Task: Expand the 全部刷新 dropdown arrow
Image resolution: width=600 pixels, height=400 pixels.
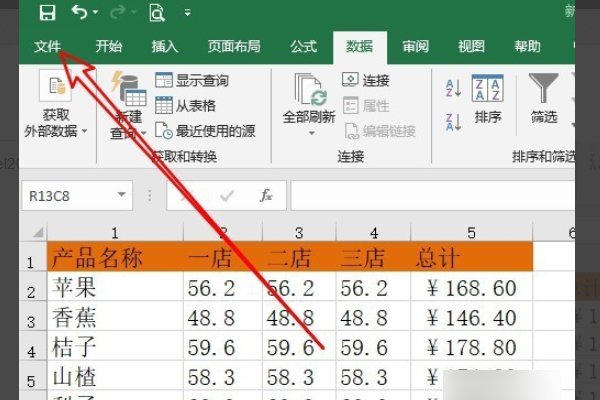Action: point(312,133)
